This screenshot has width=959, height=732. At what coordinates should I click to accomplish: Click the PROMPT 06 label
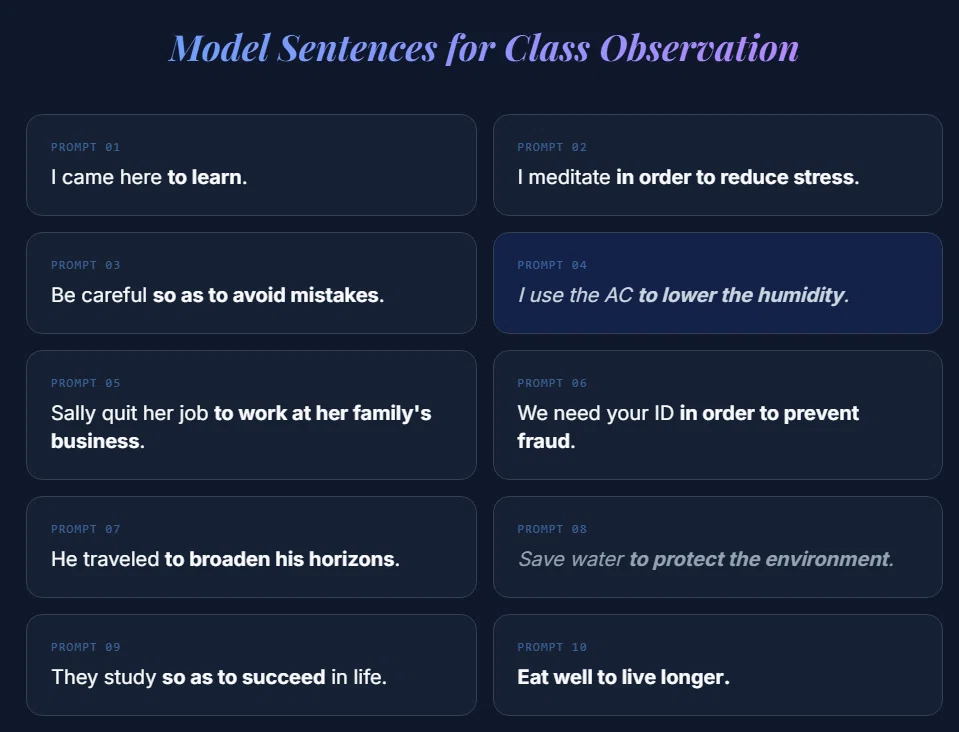point(552,383)
